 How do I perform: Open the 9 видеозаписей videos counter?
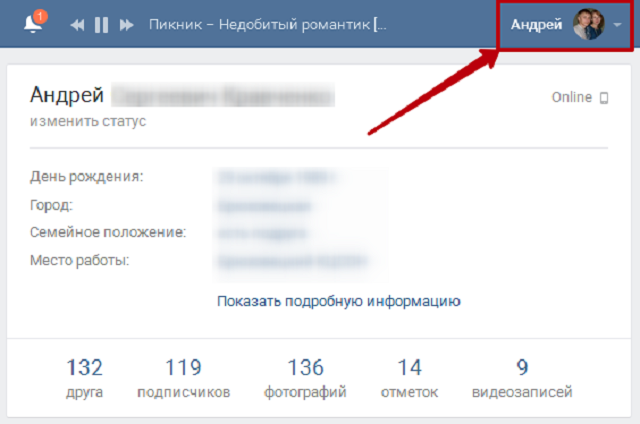tap(522, 378)
